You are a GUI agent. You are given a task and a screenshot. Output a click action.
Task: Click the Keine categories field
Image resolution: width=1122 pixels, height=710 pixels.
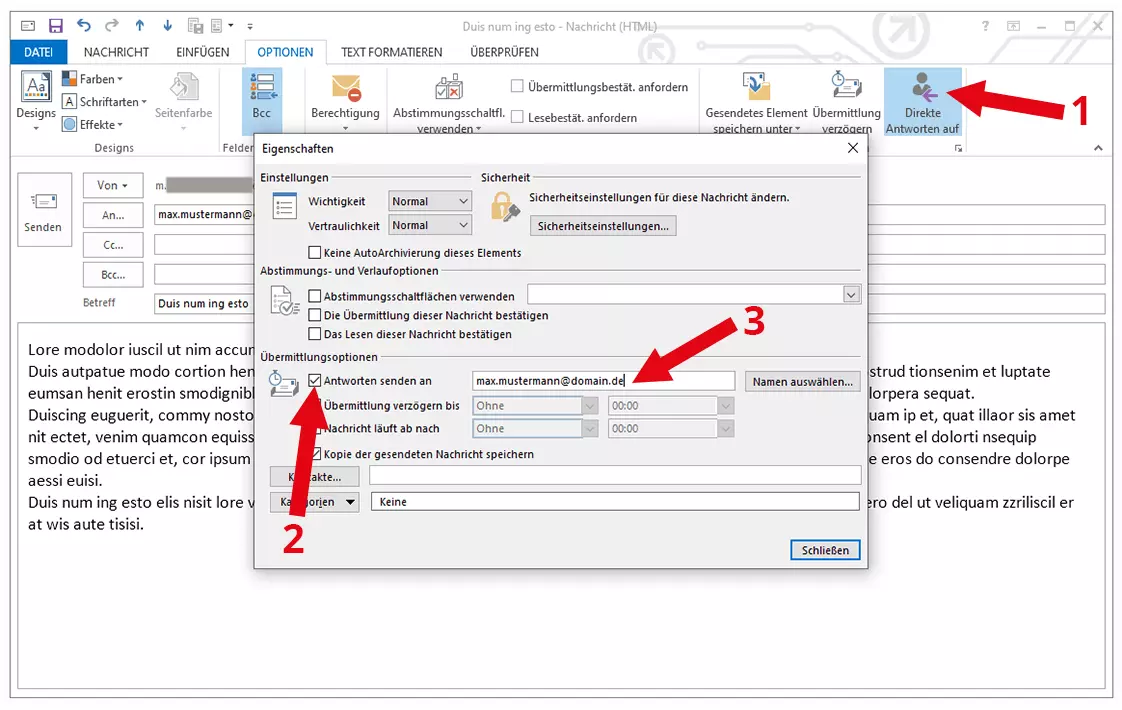615,502
